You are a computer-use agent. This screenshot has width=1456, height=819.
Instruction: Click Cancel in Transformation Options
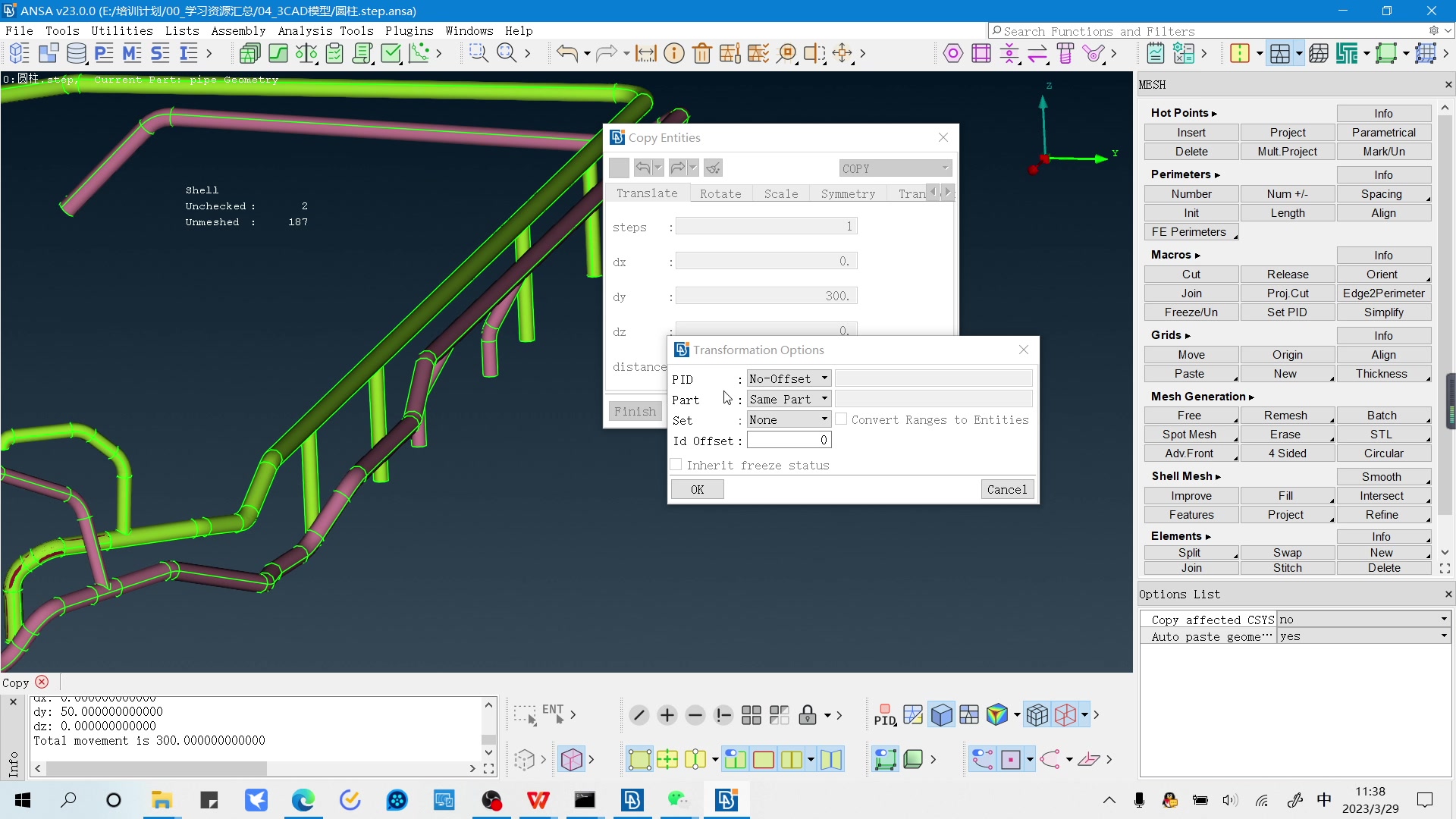tap(1007, 489)
